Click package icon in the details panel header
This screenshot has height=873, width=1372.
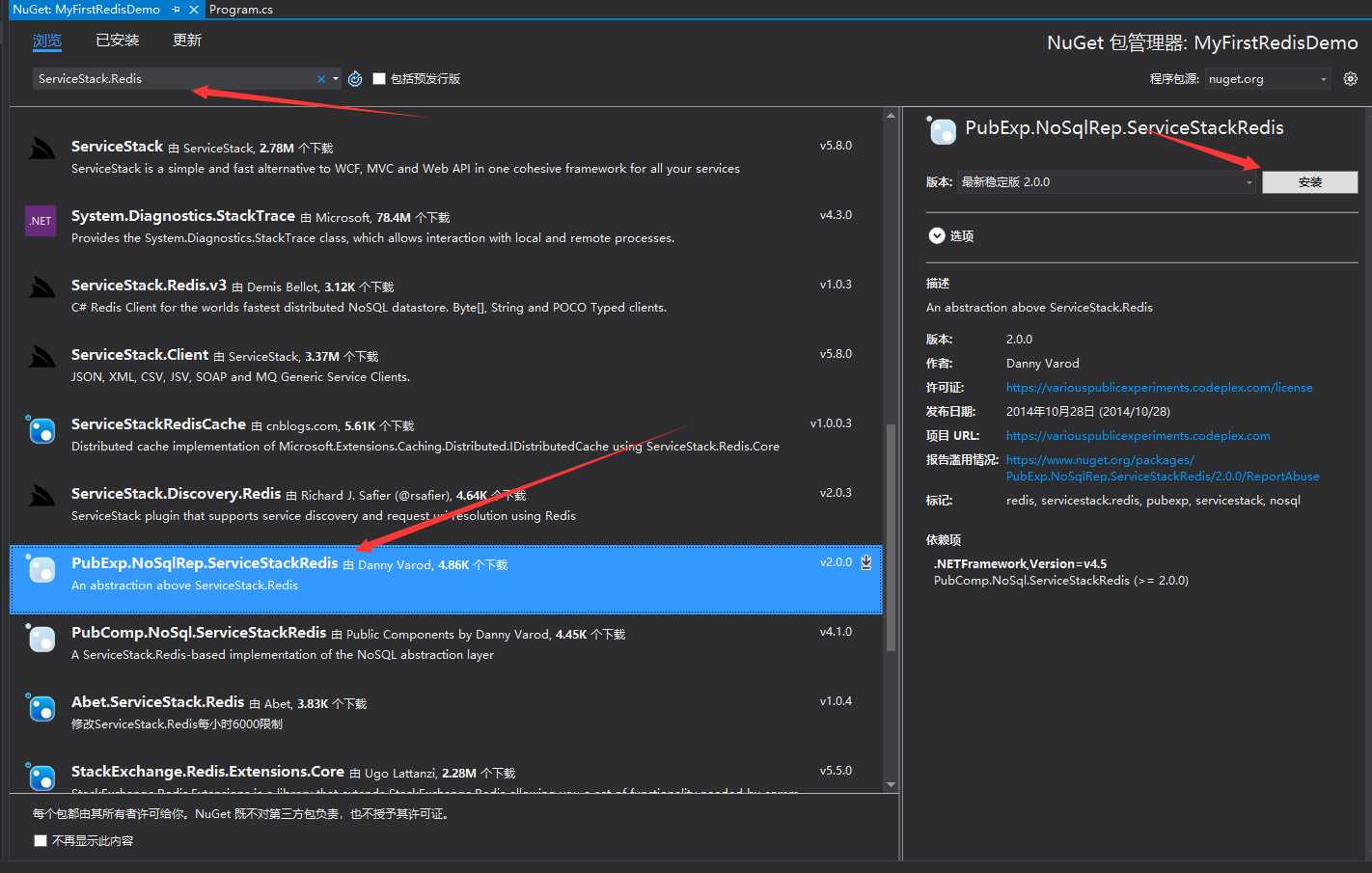pos(941,129)
